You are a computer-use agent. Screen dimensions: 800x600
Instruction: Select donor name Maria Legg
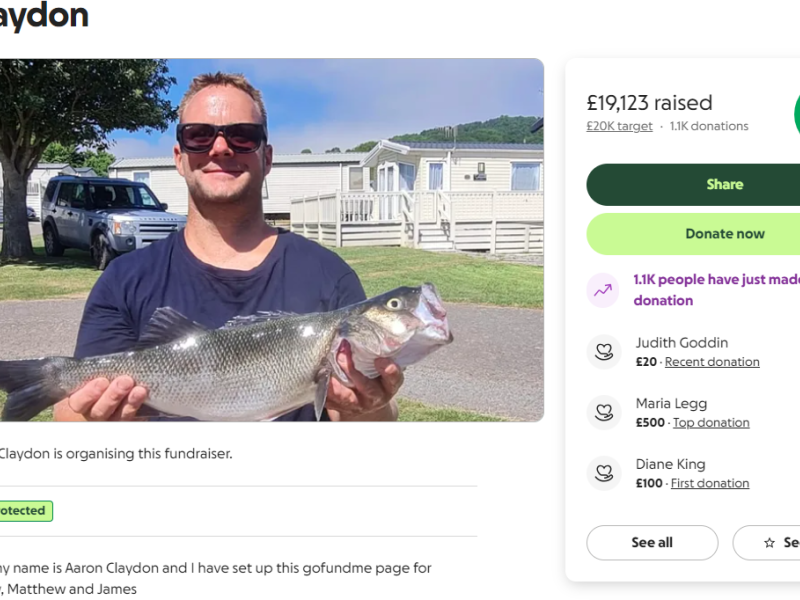tap(671, 404)
